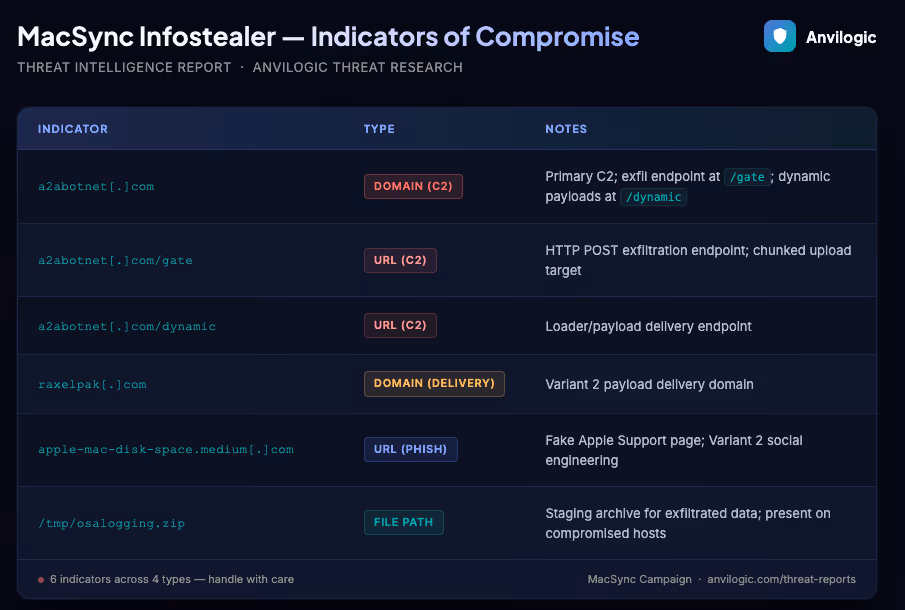
Task: Click the URL (PHISH) type badge
Action: [410, 450]
